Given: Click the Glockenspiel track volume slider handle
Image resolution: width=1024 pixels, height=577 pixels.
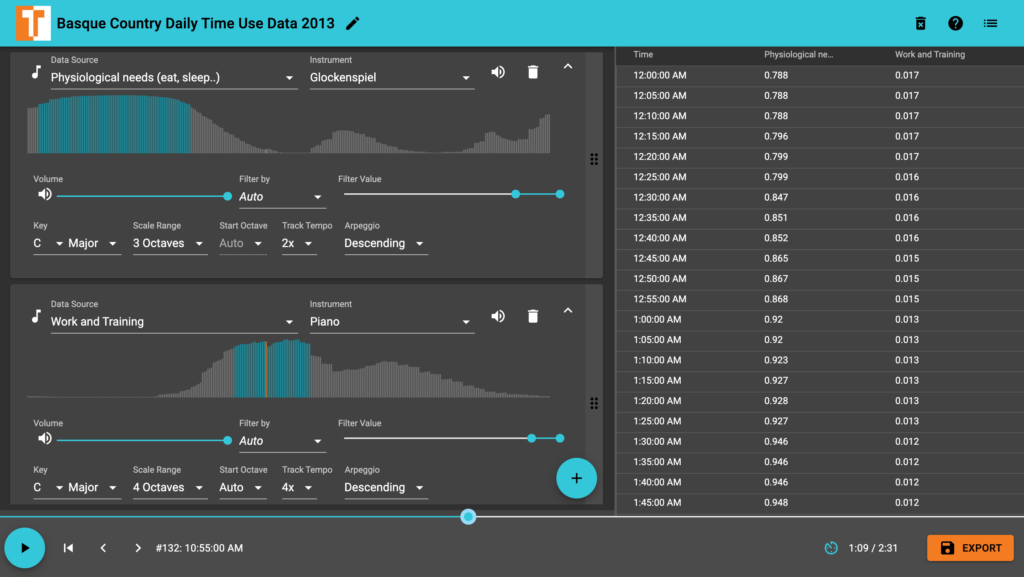Looking at the screenshot, I should 227,196.
